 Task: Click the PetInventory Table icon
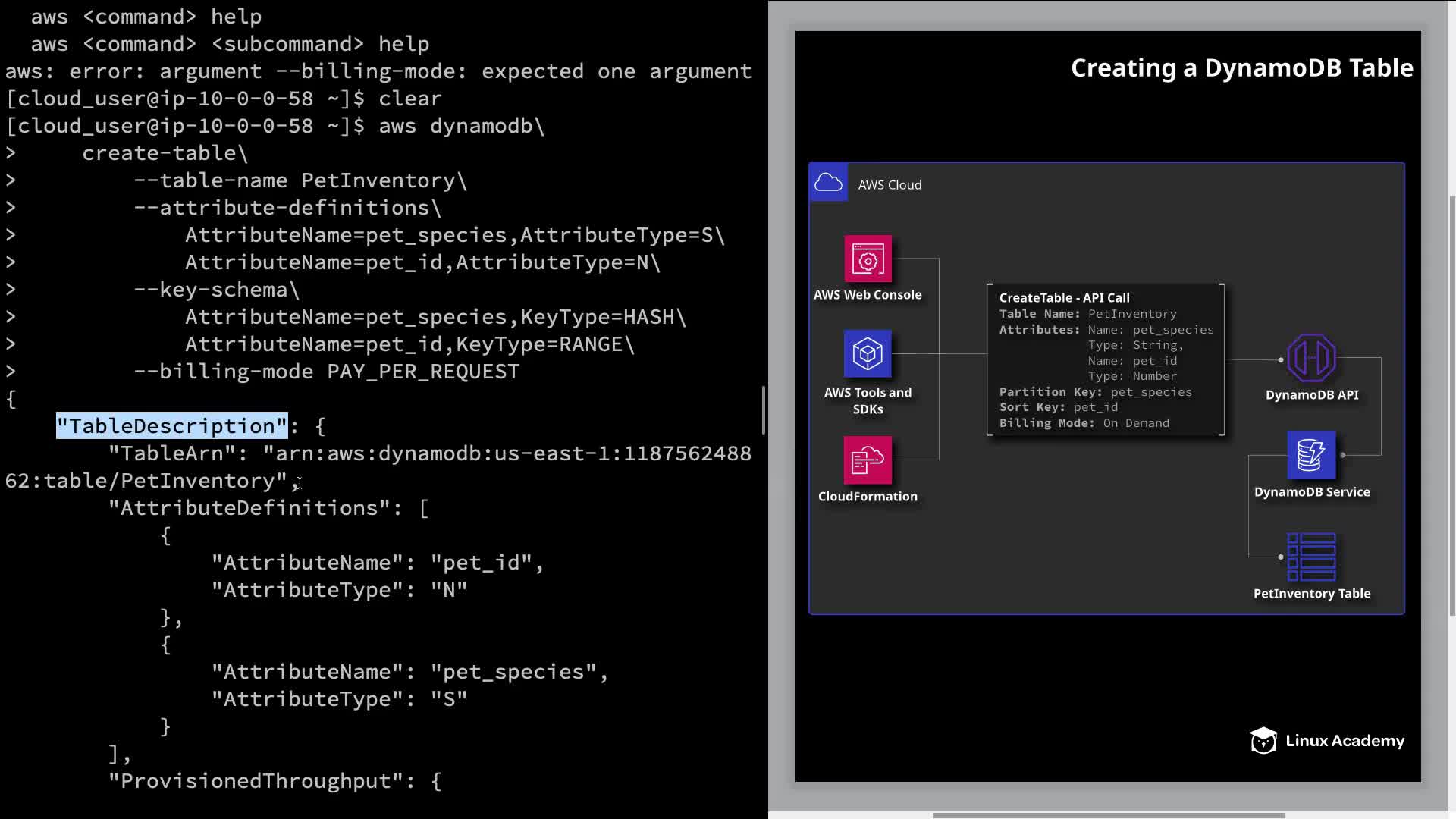point(1311,557)
